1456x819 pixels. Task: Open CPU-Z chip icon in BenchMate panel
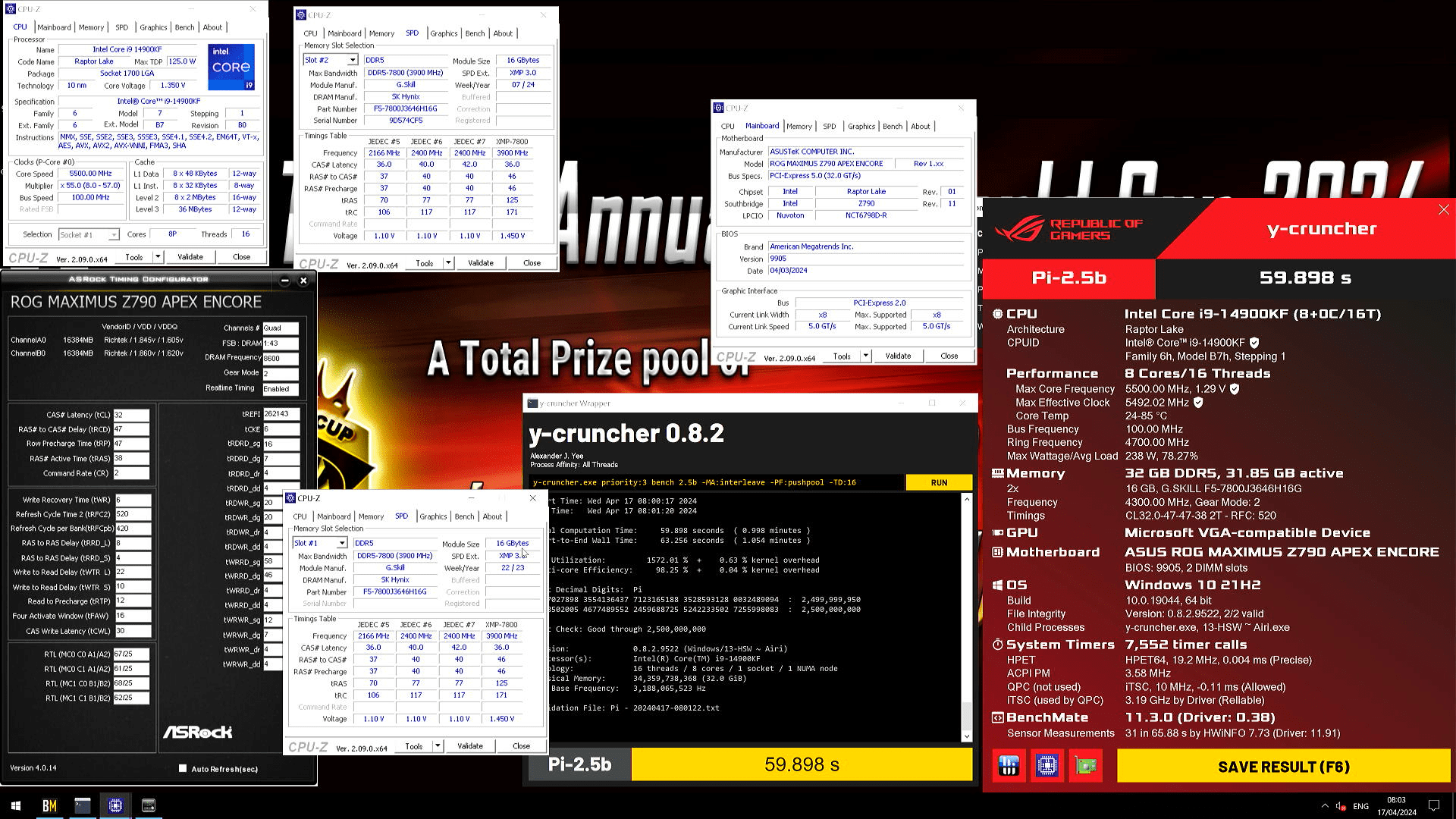[1047, 766]
